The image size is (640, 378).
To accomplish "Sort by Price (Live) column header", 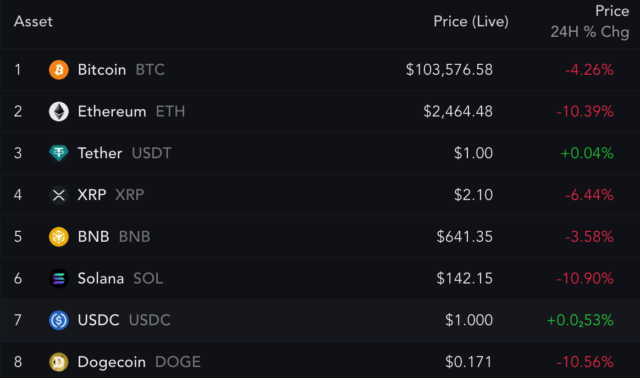I will tap(471, 22).
